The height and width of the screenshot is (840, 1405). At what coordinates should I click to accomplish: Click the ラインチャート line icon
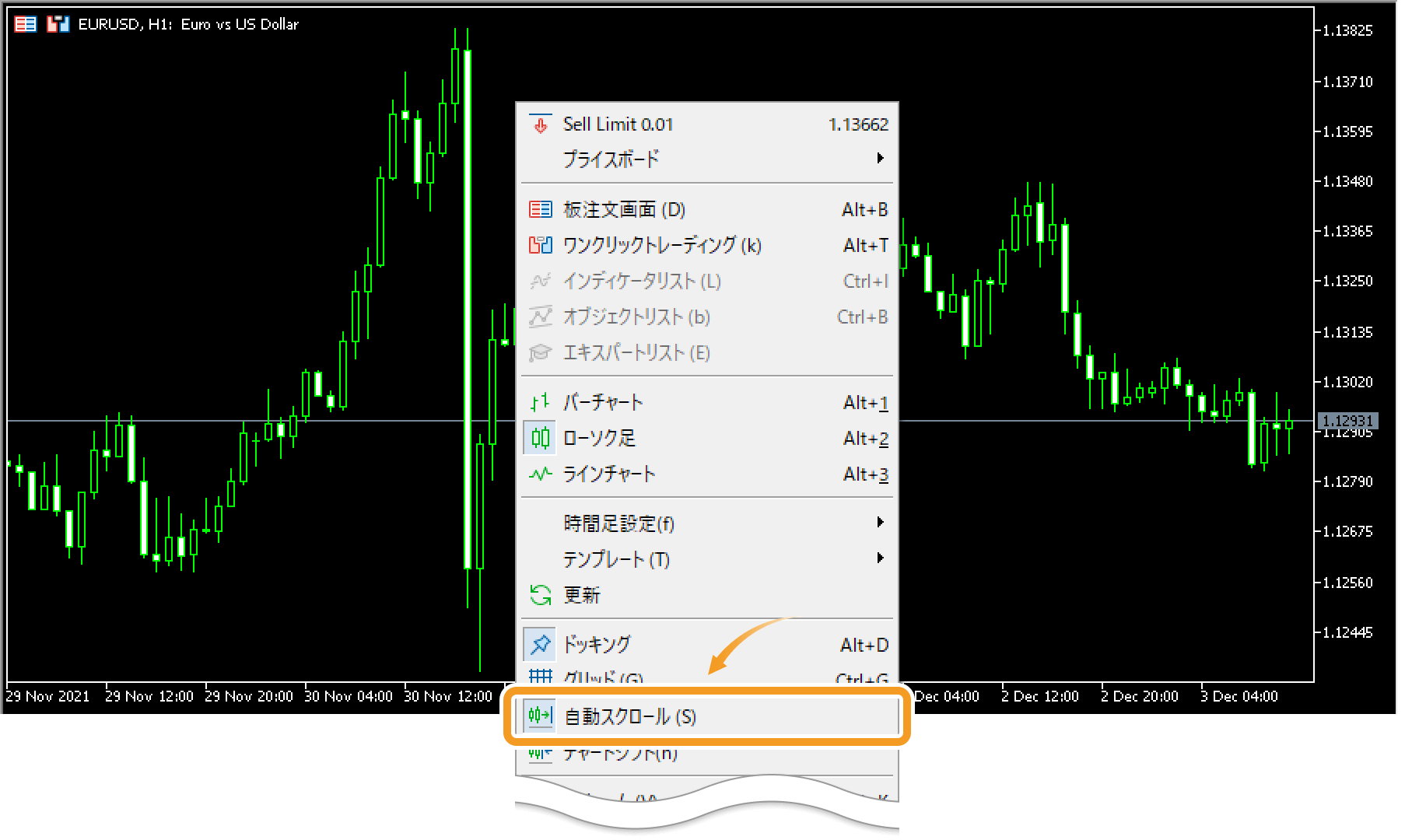click(541, 474)
